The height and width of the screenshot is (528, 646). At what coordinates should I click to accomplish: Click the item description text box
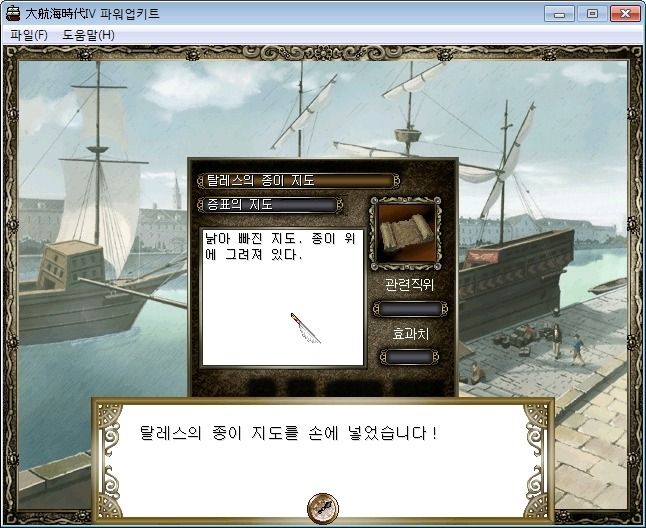pyautogui.click(x=283, y=297)
